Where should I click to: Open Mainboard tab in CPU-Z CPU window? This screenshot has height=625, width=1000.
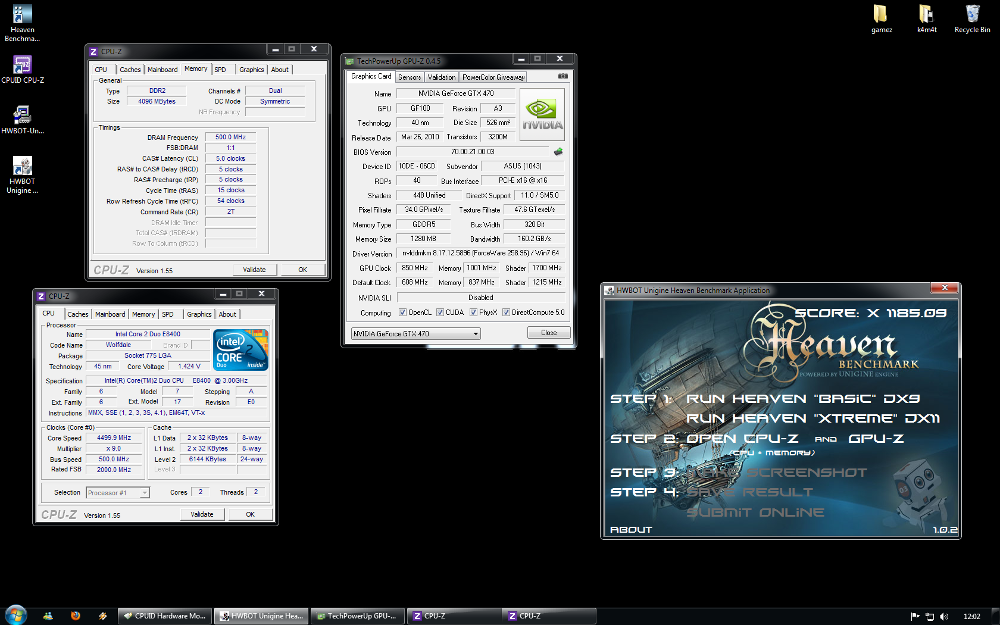[x=110, y=314]
